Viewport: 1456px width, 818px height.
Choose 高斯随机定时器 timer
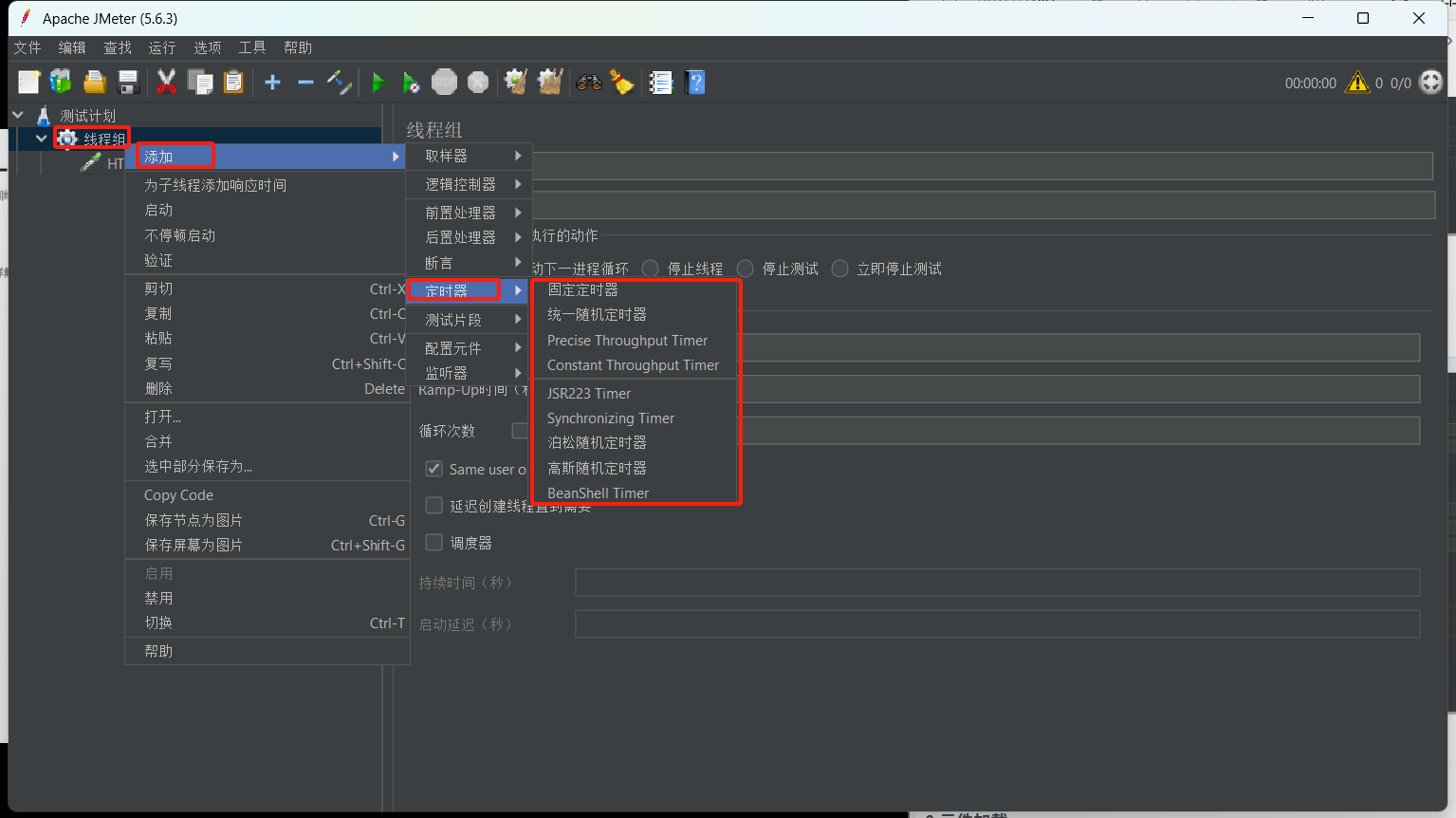pos(635,468)
